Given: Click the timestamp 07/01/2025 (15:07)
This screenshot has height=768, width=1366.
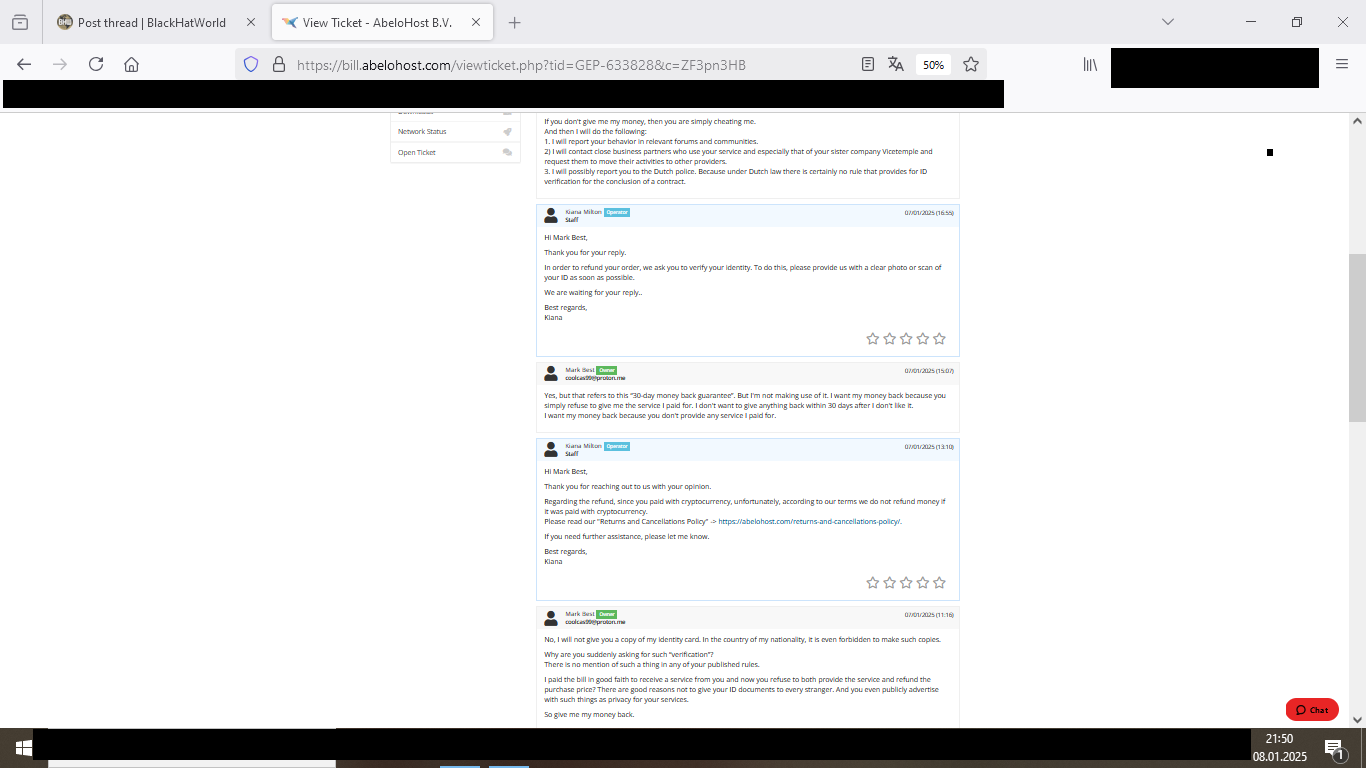Looking at the screenshot, I should coord(929,371).
